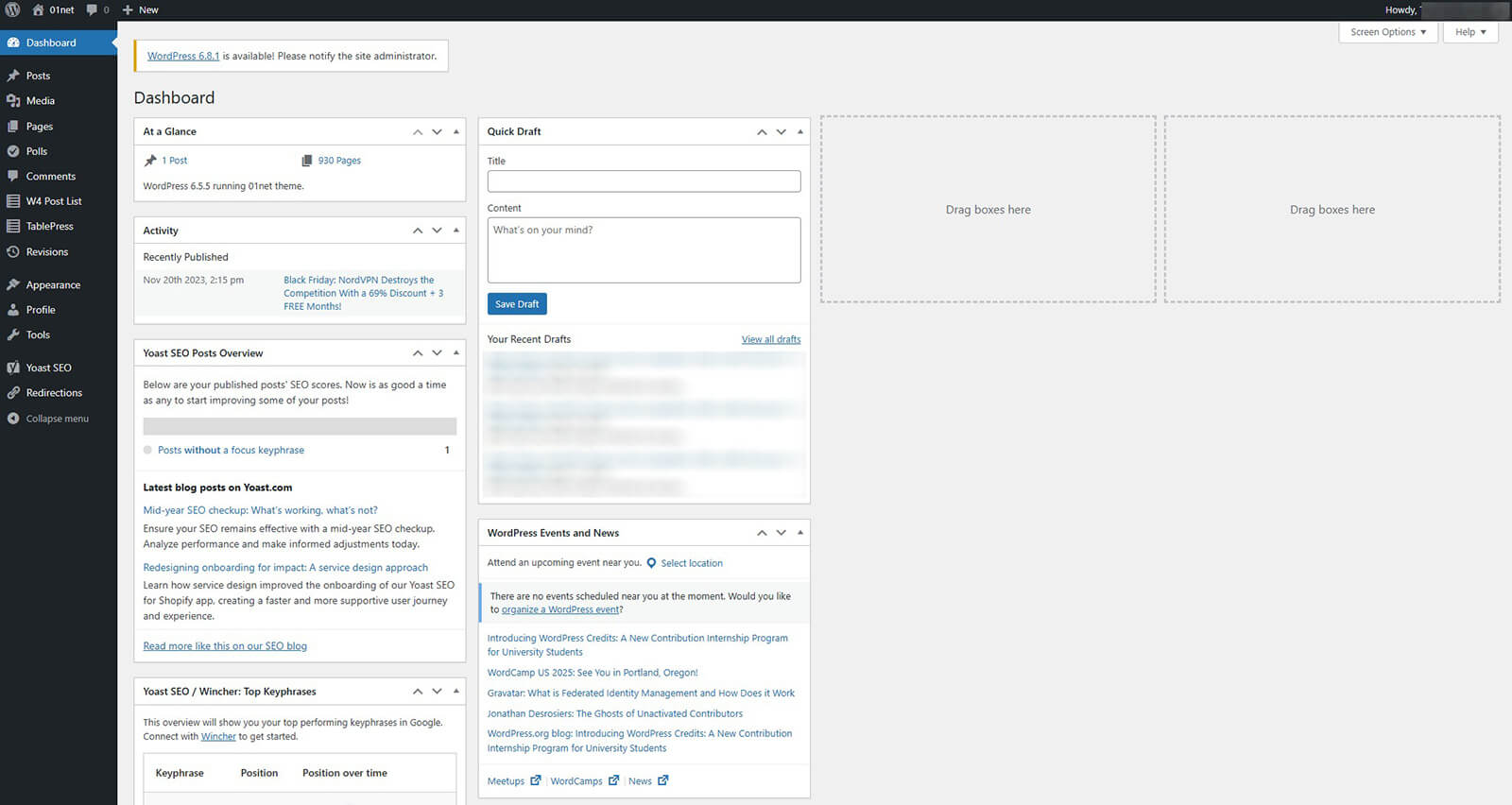The width and height of the screenshot is (1512, 805).
Task: Click the WordPress logo in admin bar
Action: 13,9
